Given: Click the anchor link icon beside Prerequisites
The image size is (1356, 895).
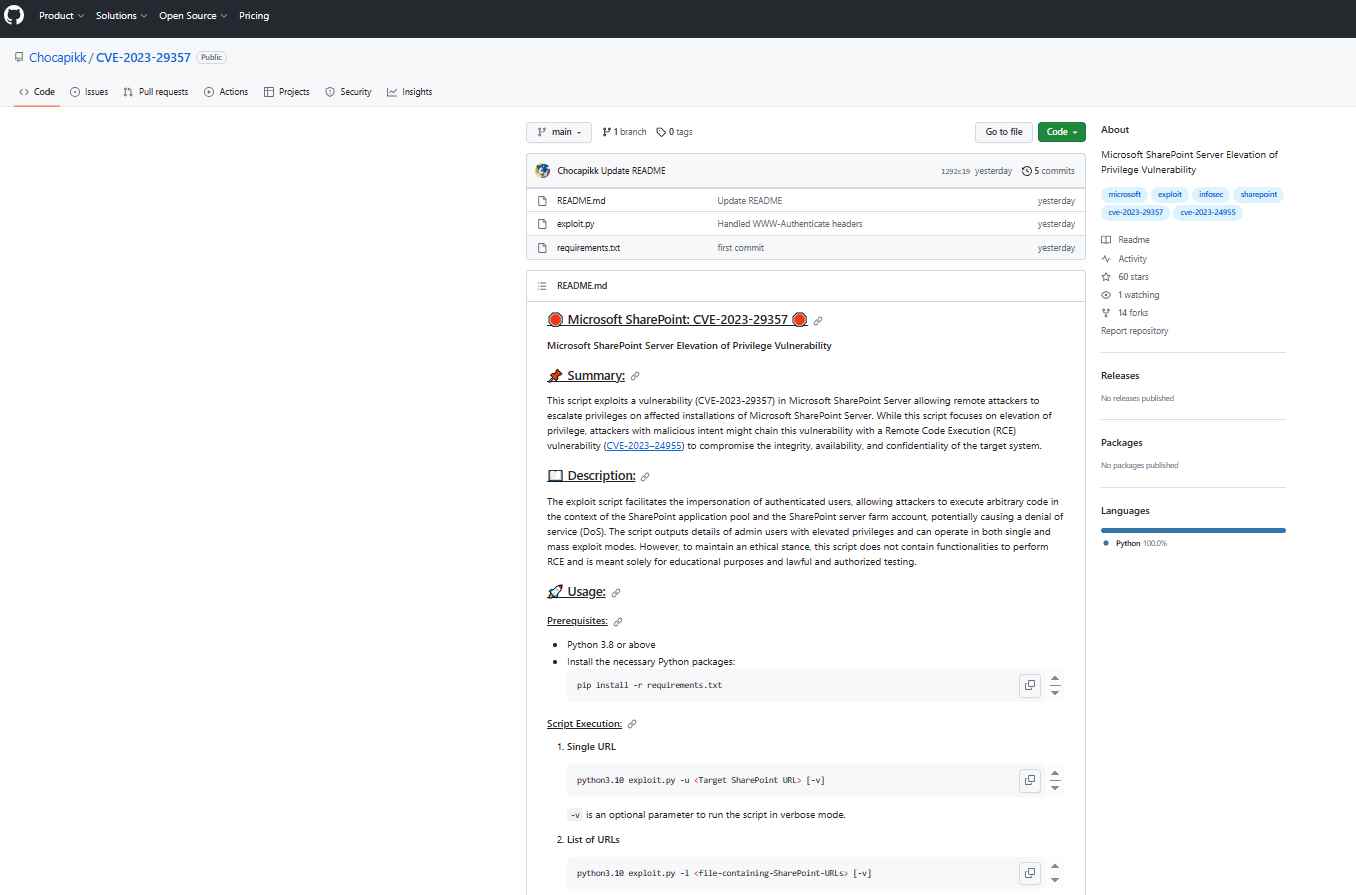Looking at the screenshot, I should click(x=617, y=622).
